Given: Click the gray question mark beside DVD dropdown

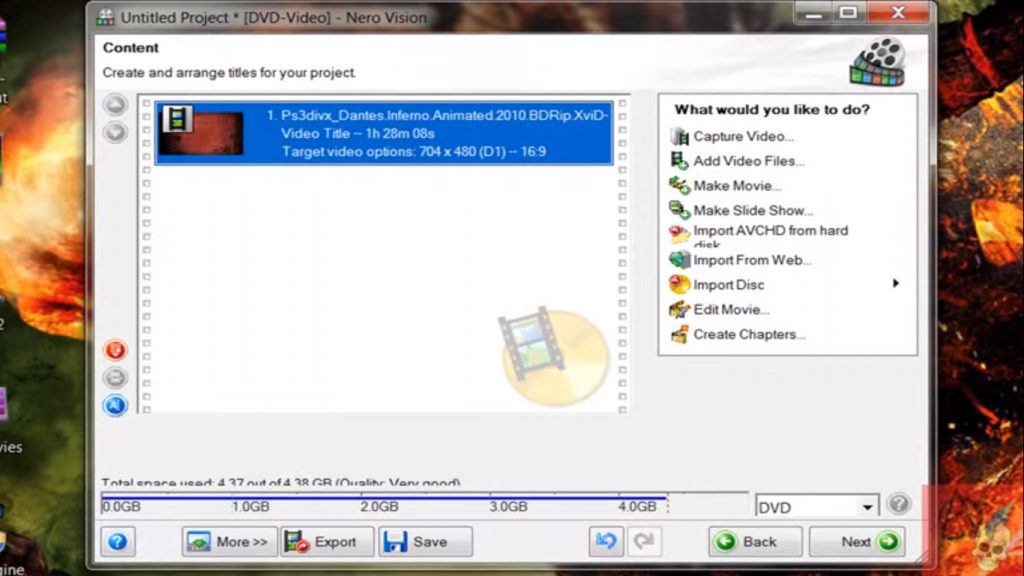Looking at the screenshot, I should (x=899, y=504).
